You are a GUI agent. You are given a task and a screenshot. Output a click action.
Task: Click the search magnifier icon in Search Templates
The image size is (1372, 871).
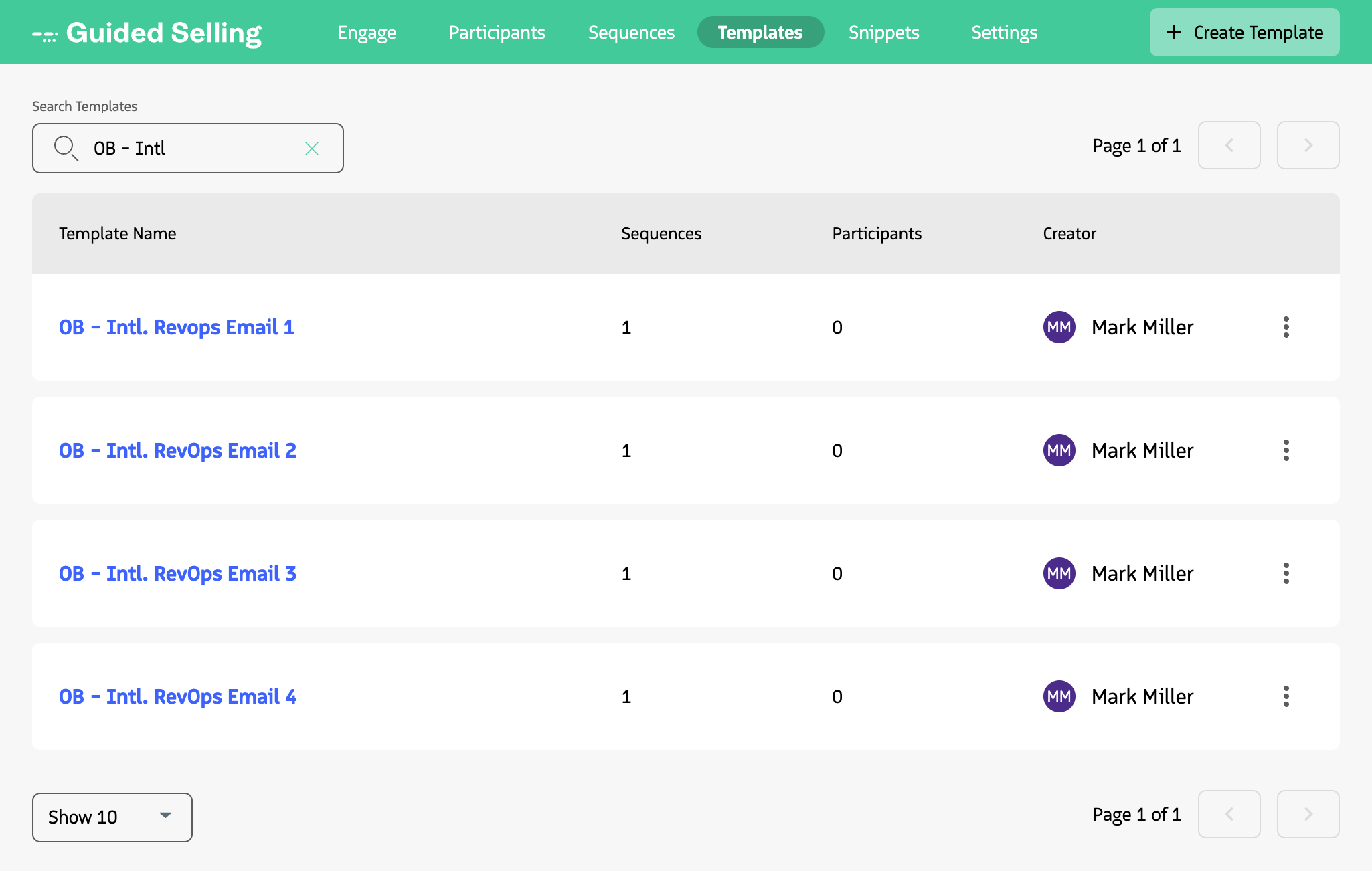pos(66,148)
